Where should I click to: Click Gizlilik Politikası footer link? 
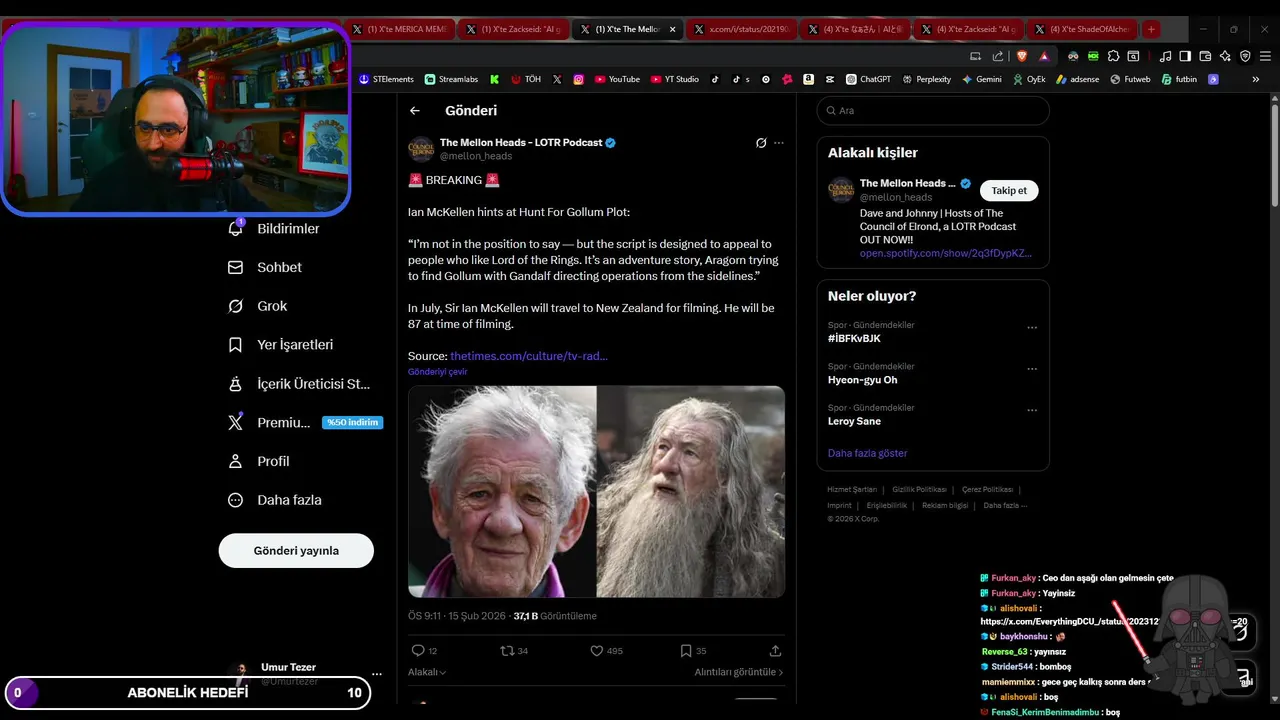(919, 490)
